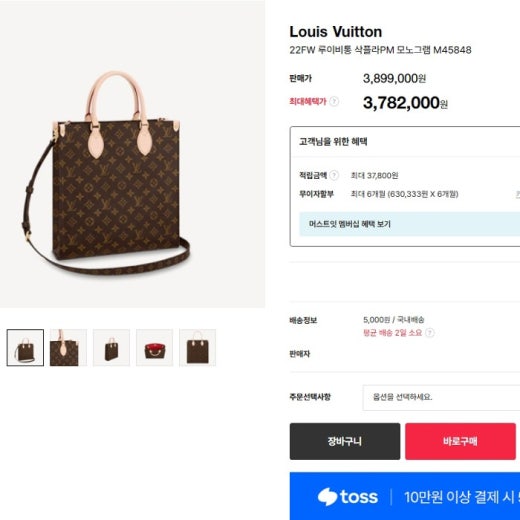Click the toss payment promotion banner text
This screenshot has height=520, width=520.
[462, 497]
